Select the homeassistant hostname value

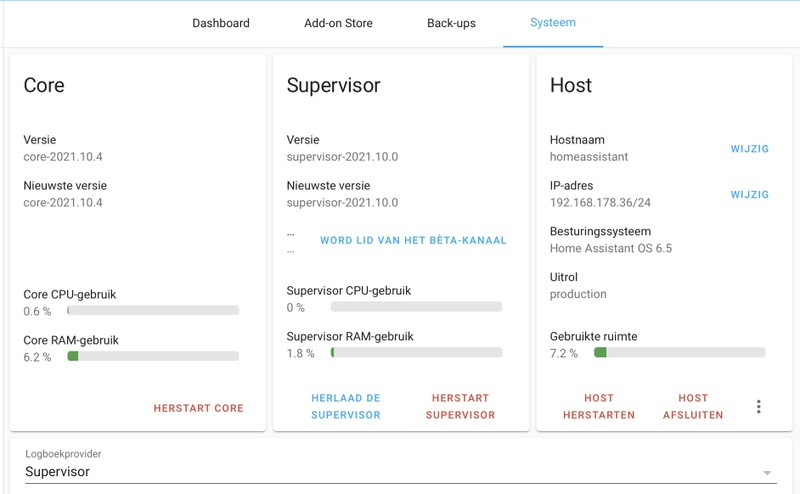(x=589, y=157)
